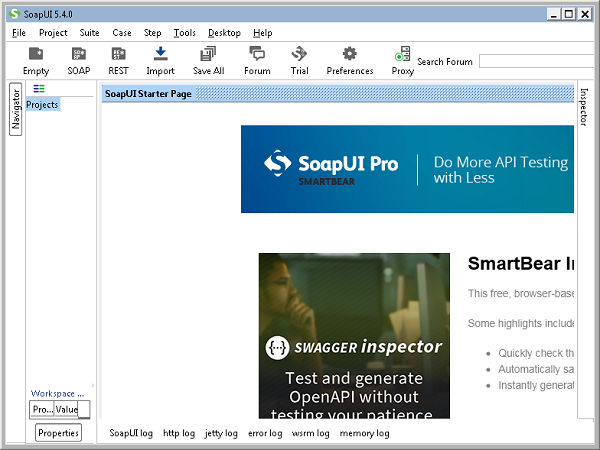The image size is (600, 450).
Task: Open the Desktop menu
Action: pyautogui.click(x=224, y=33)
